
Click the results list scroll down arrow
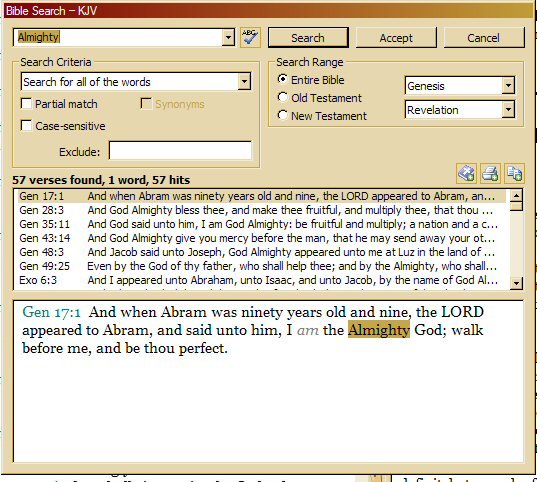click(516, 283)
